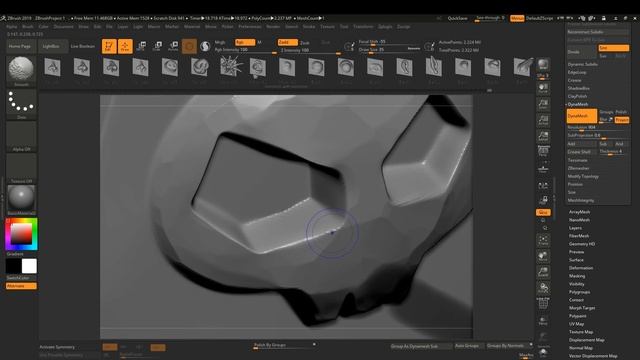The height and width of the screenshot is (360, 640).
Task: Open the FiberMesh subpalette
Action: (x=579, y=236)
